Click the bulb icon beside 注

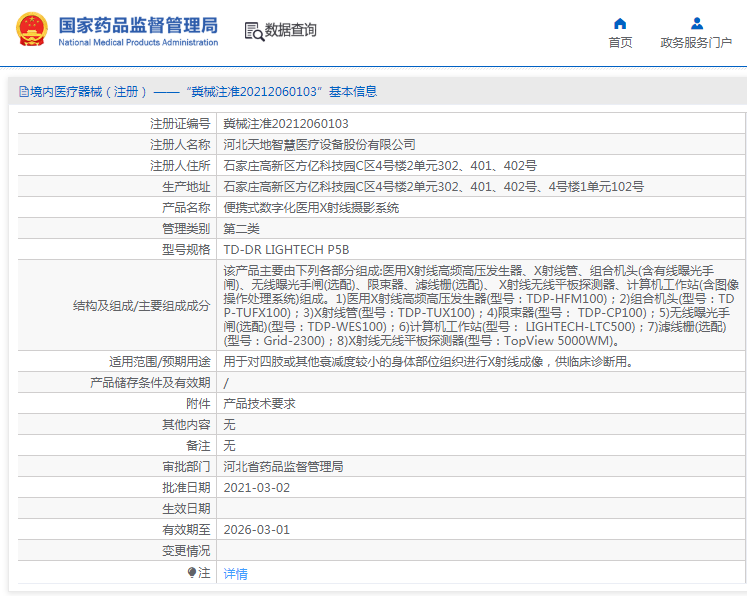pos(192,572)
